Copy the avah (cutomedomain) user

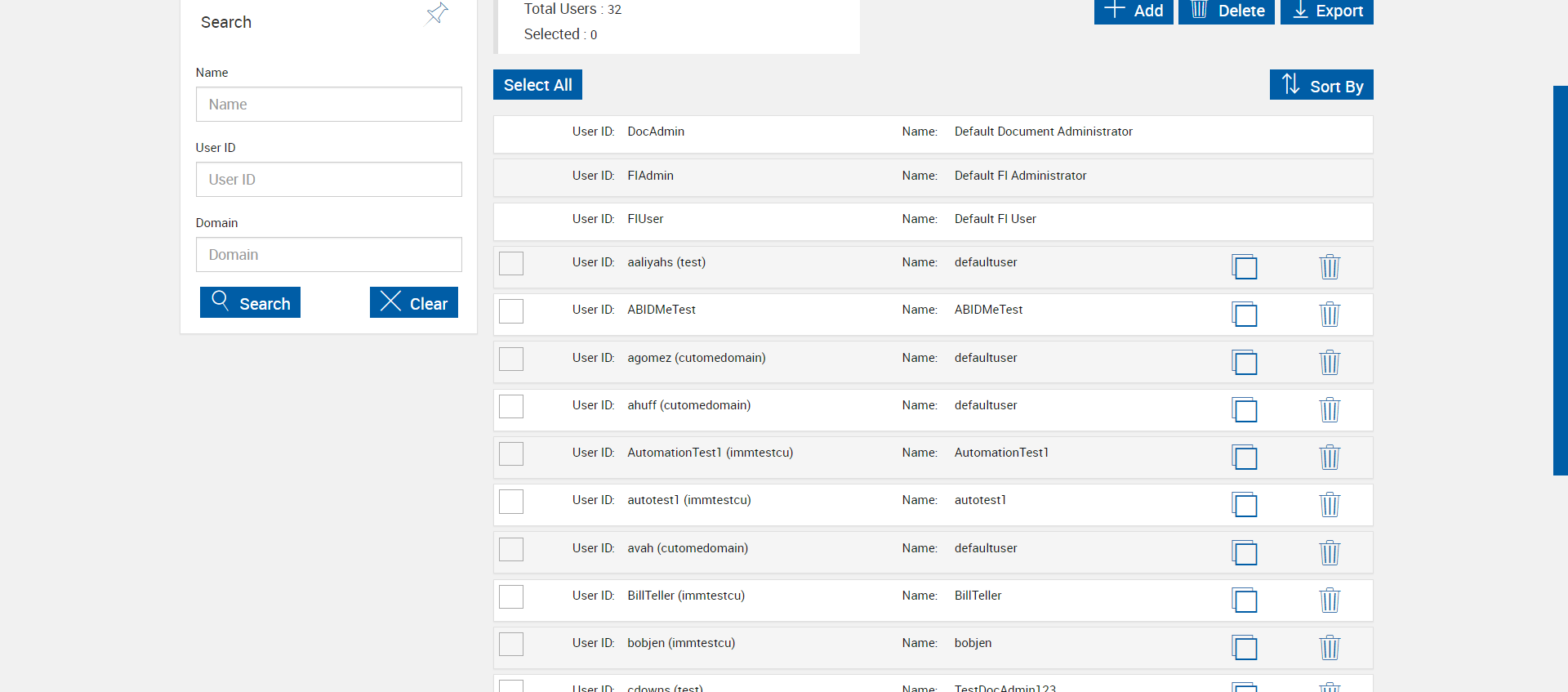click(x=1245, y=552)
